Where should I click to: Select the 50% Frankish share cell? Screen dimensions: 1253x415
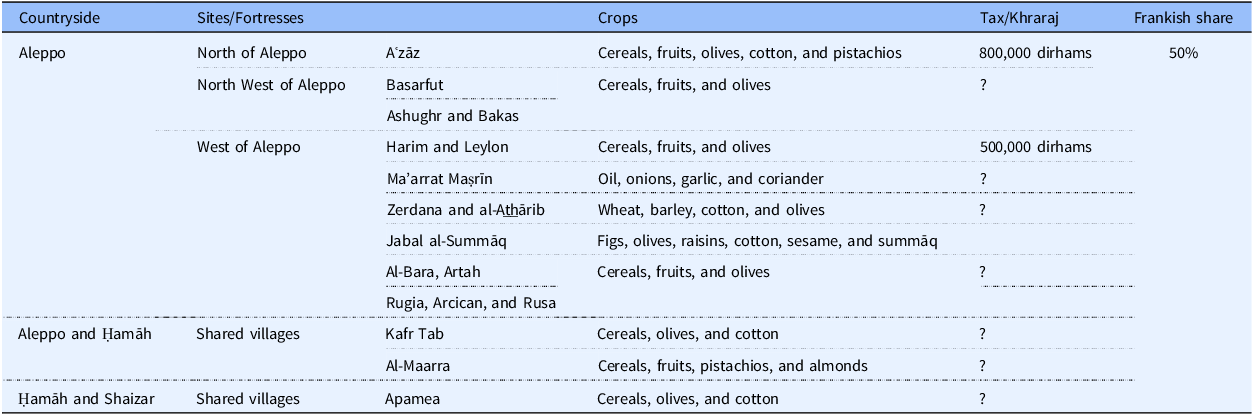pyautogui.click(x=1183, y=53)
